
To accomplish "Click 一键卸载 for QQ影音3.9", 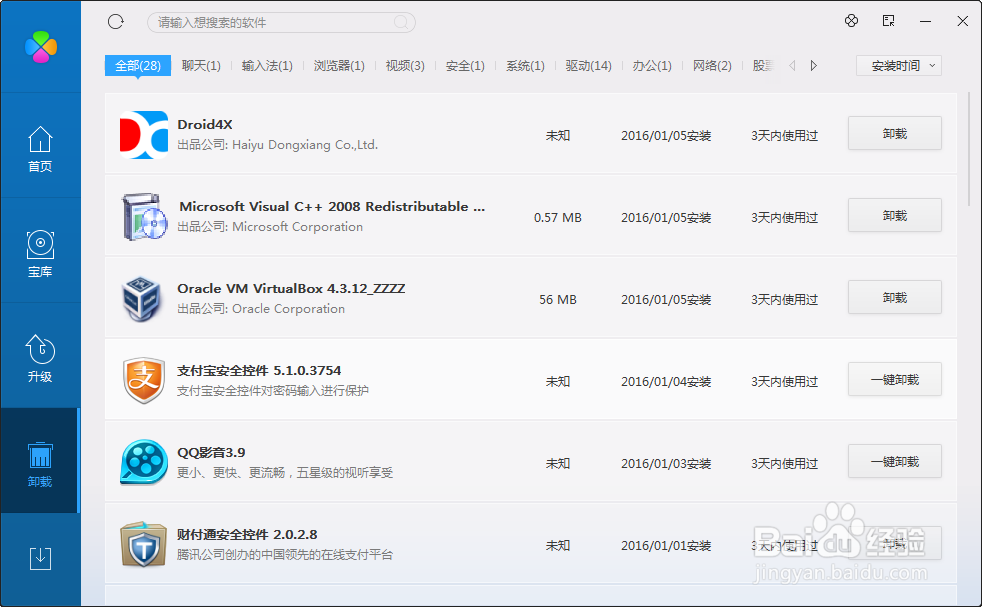I will pos(894,462).
